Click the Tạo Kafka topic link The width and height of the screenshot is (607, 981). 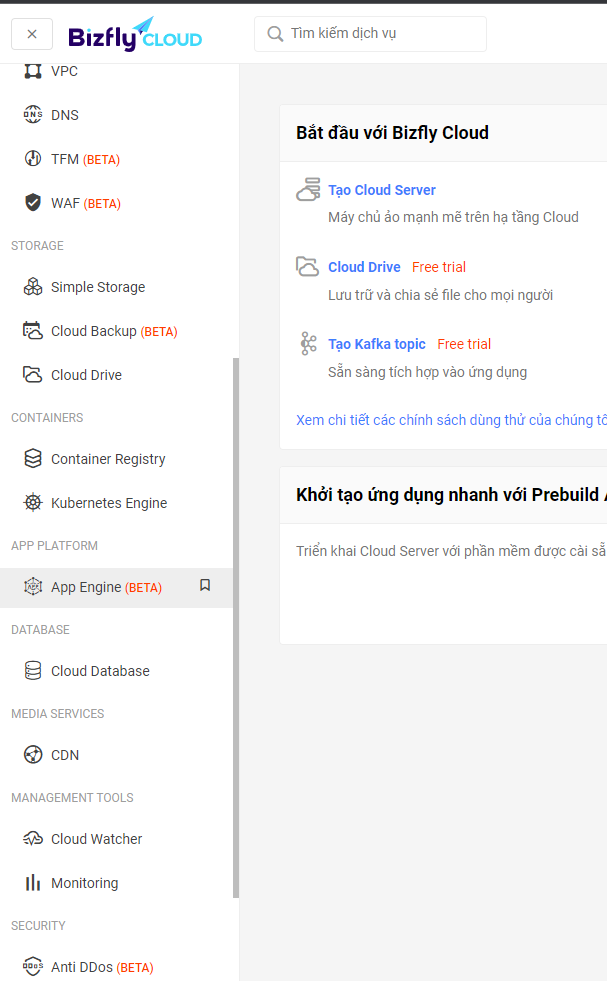click(x=376, y=344)
